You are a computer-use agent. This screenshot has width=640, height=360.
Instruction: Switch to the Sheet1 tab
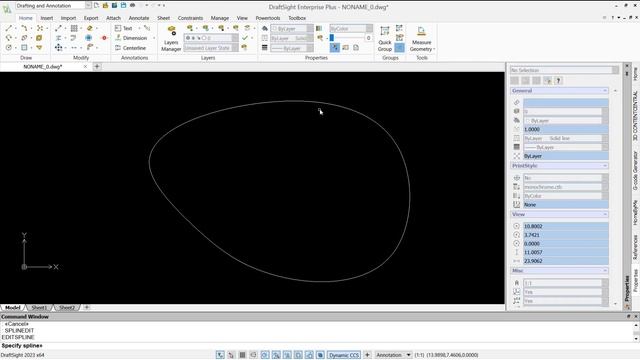pyautogui.click(x=39, y=307)
